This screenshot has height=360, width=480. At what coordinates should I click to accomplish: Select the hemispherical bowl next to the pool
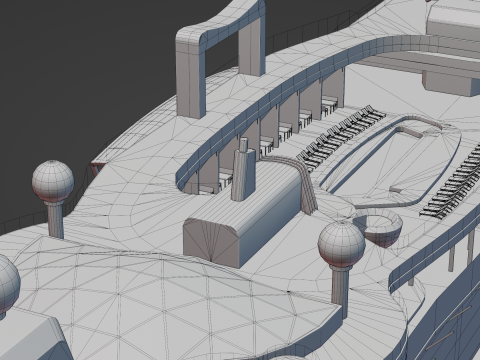(378, 227)
